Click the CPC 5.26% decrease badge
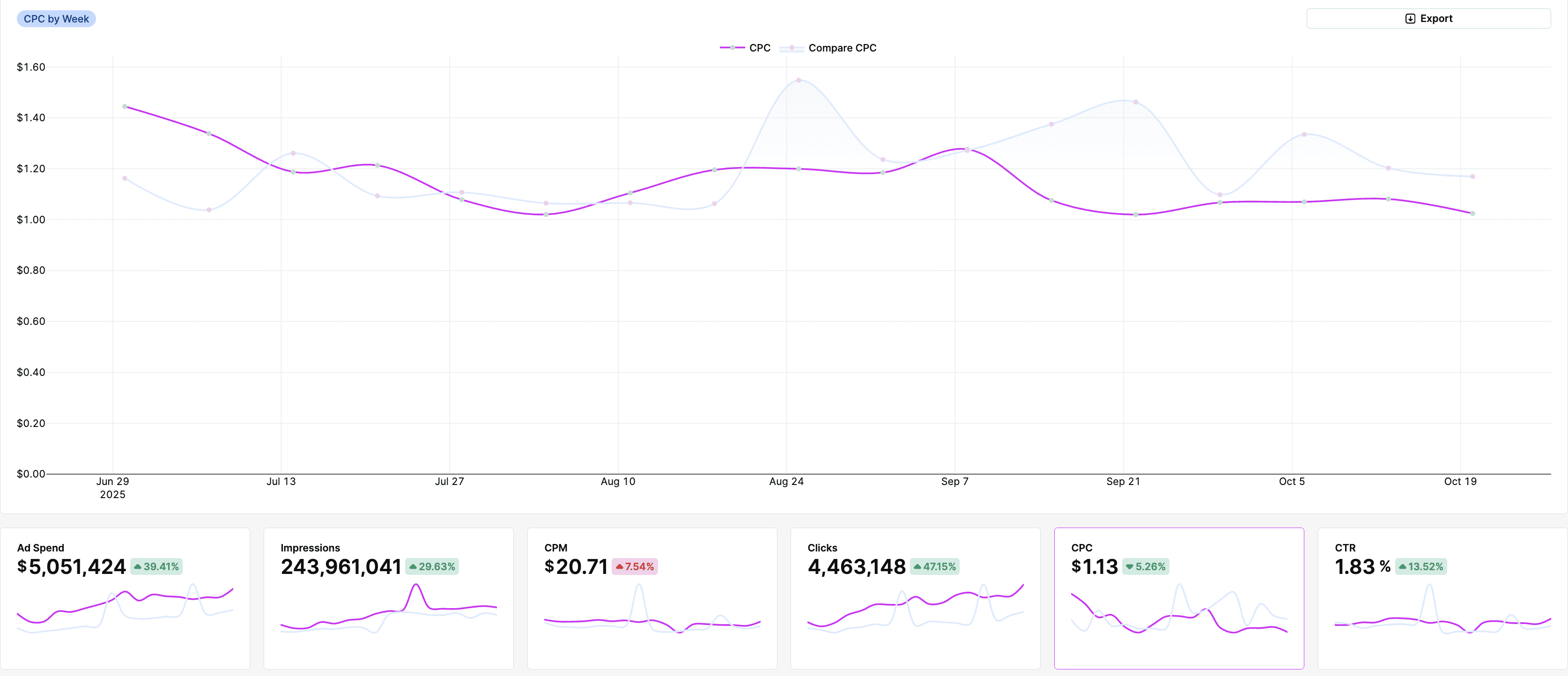1568x676 pixels. 1145,566
